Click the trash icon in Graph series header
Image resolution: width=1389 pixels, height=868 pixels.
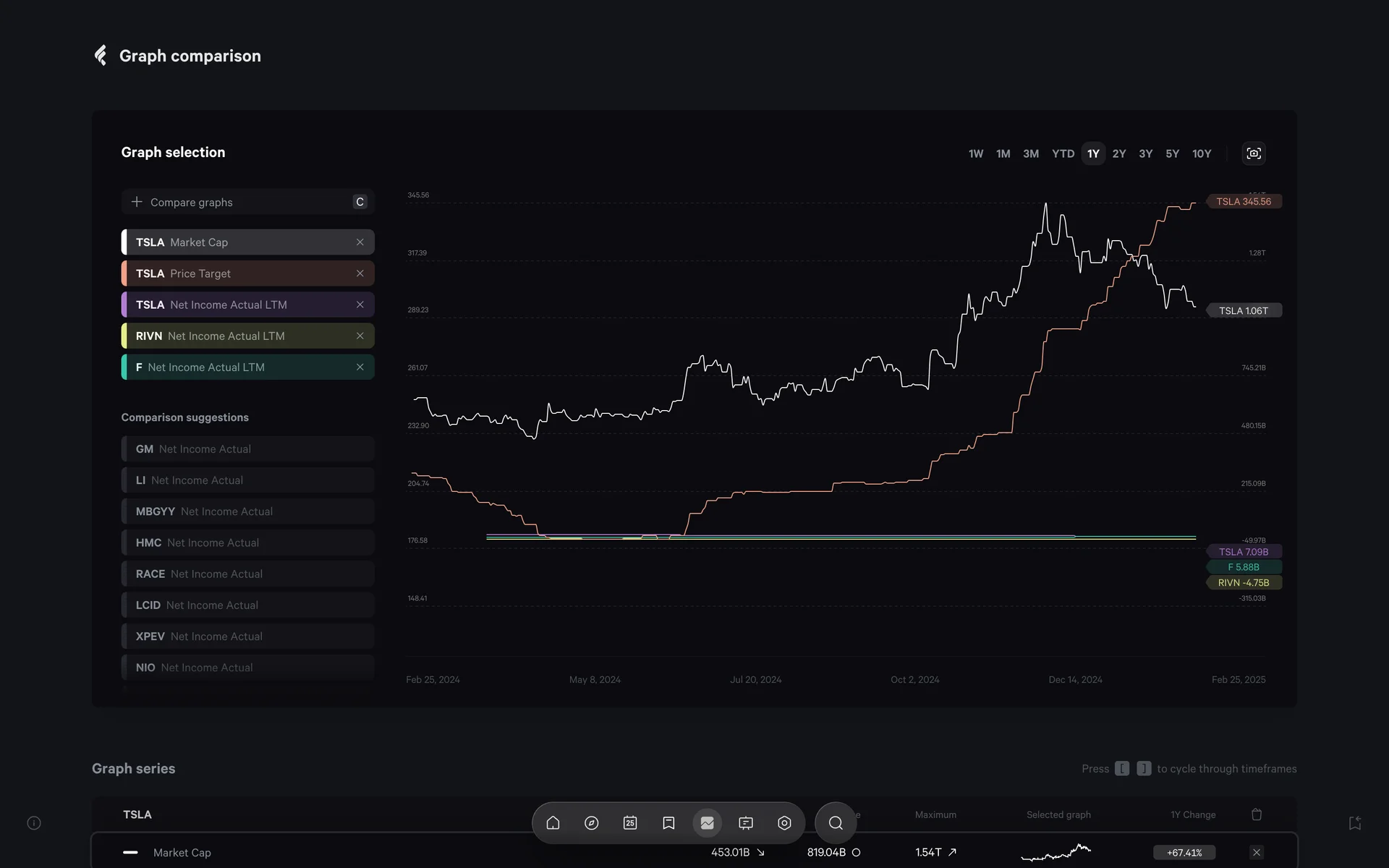[x=1257, y=814]
